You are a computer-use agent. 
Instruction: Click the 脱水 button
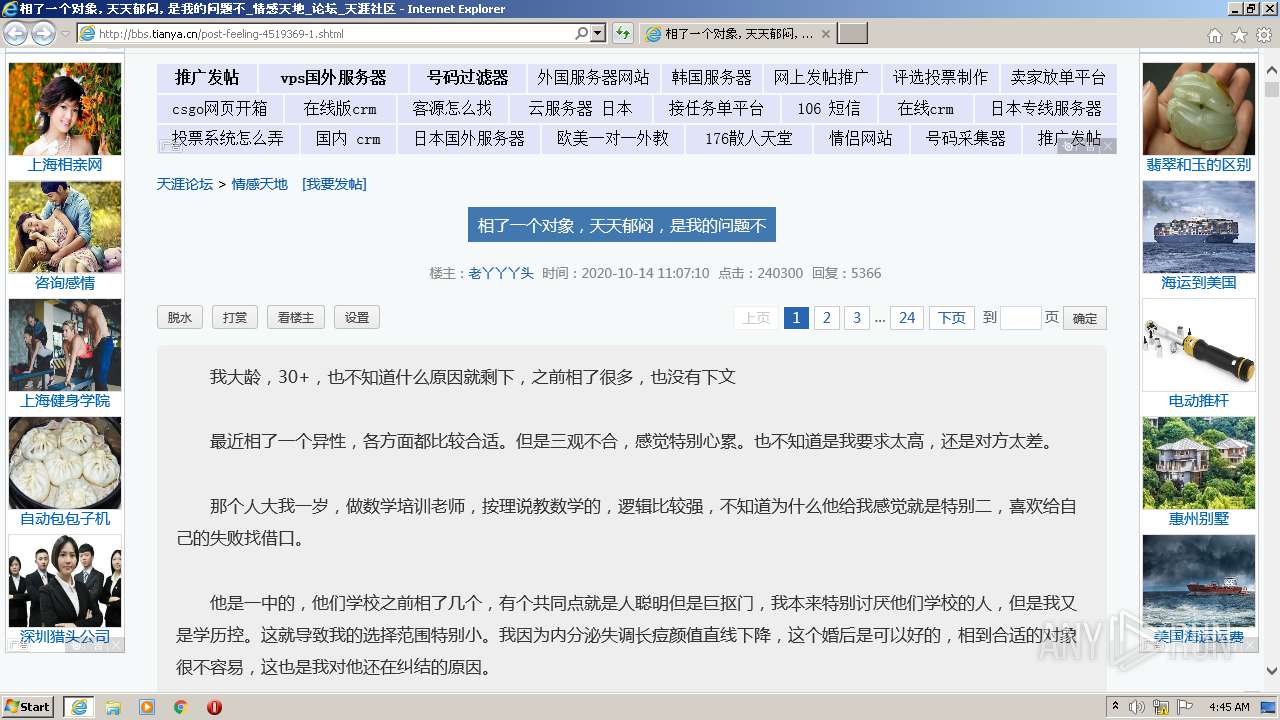180,317
